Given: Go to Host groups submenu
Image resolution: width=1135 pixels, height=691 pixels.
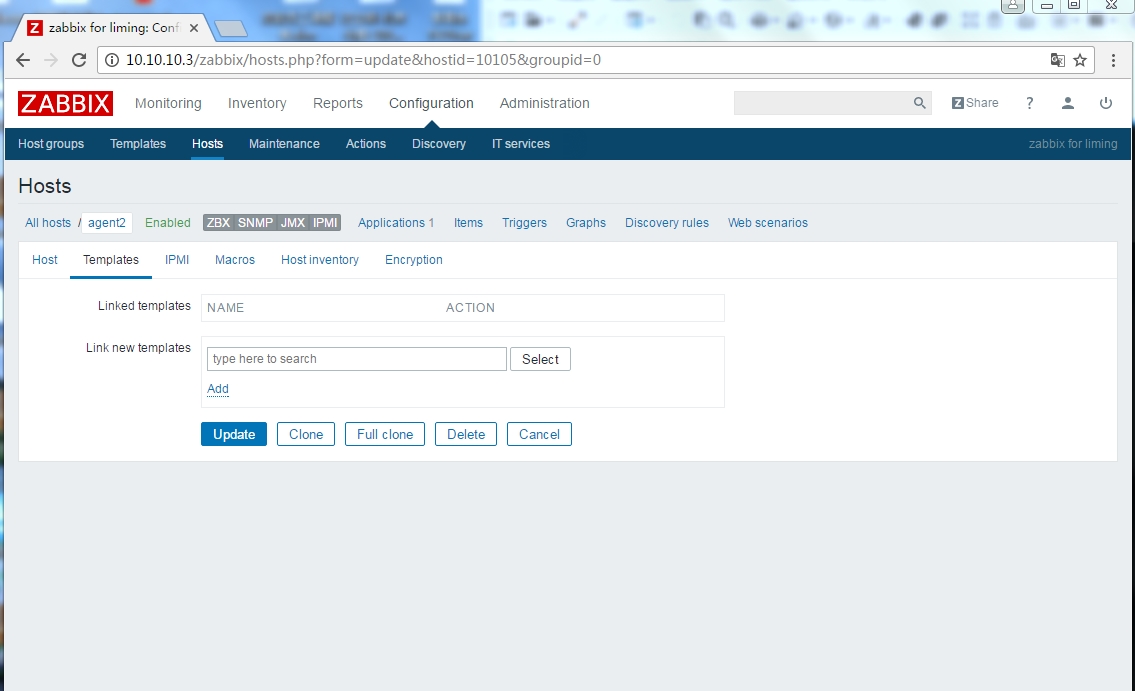Looking at the screenshot, I should [x=51, y=144].
